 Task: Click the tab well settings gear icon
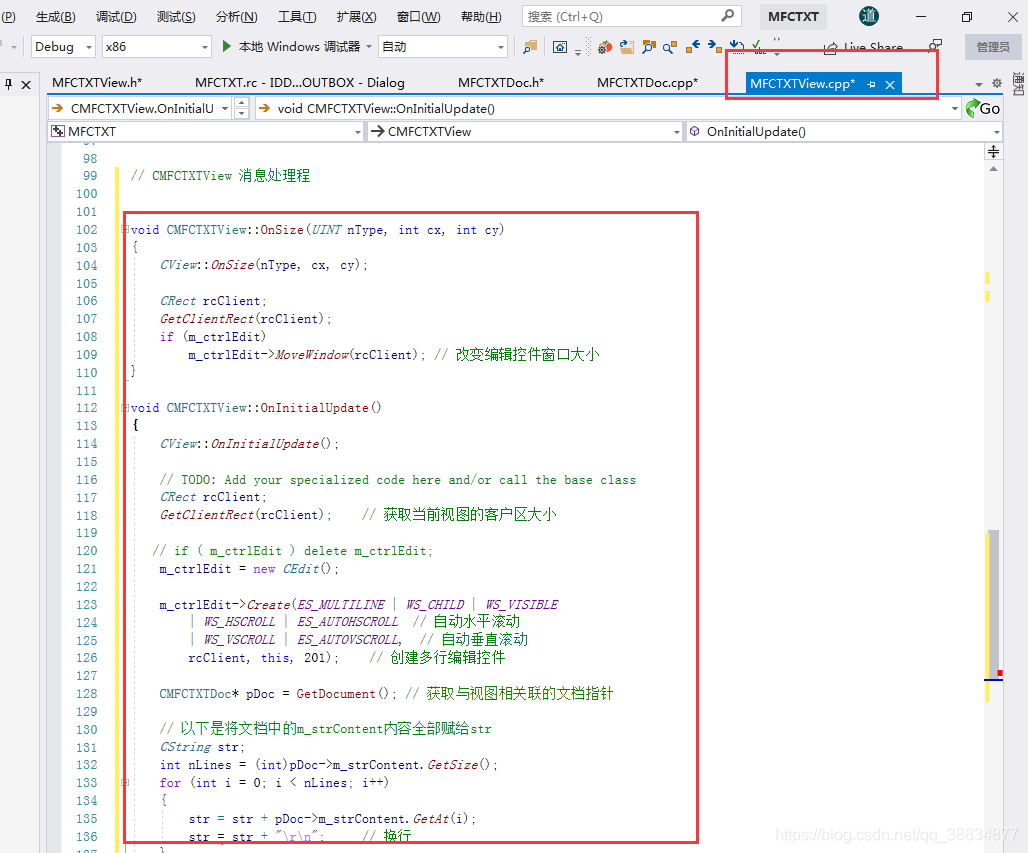(997, 83)
